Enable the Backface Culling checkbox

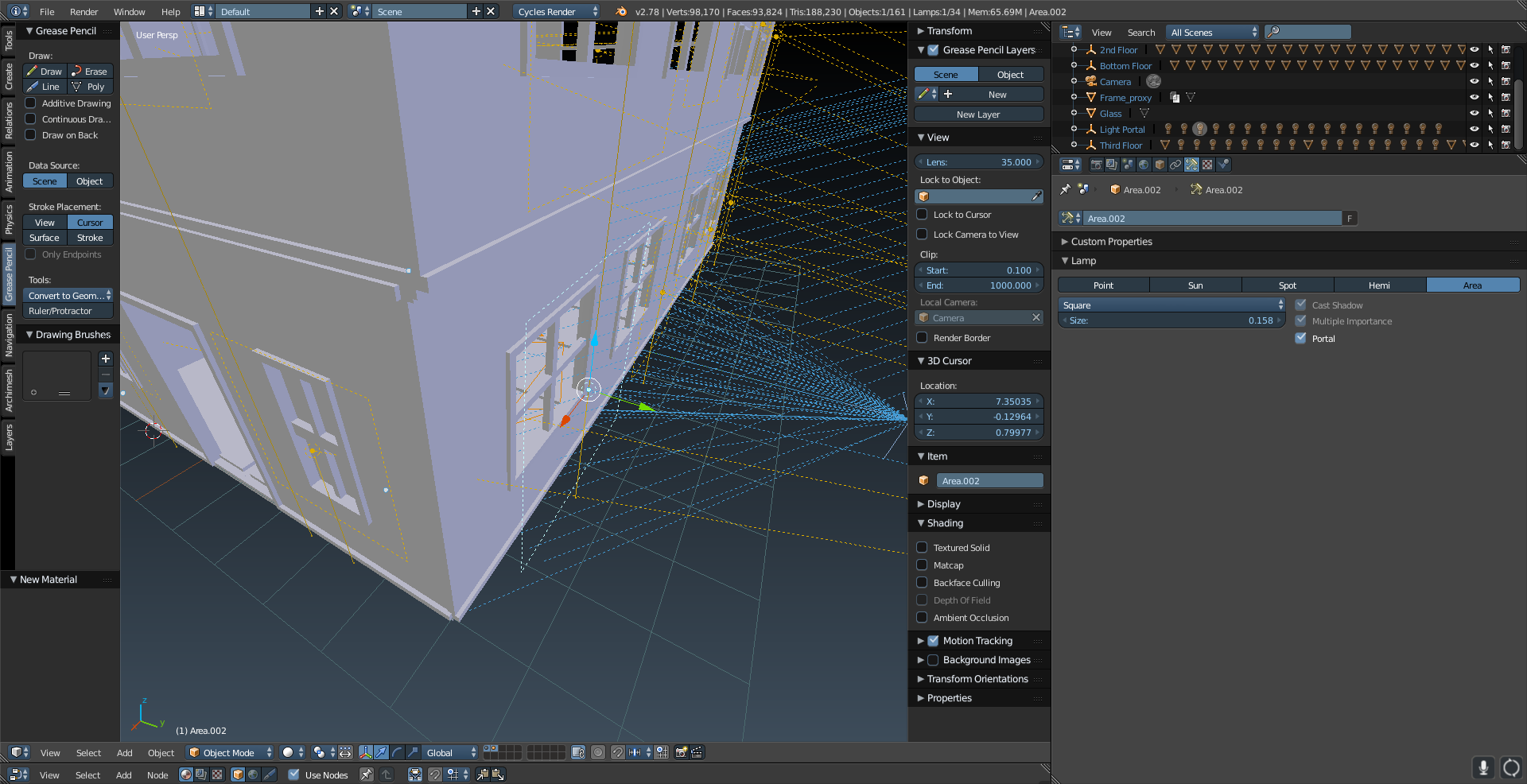point(923,583)
